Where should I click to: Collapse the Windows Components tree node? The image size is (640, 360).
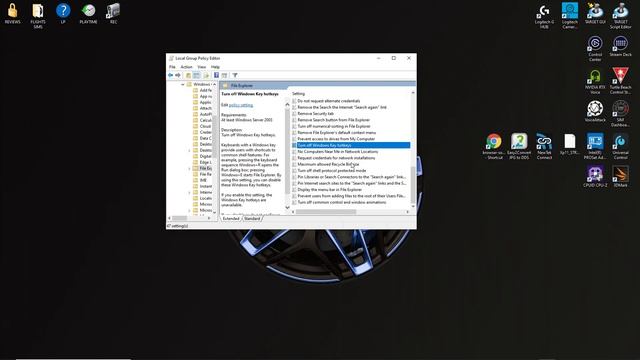coord(183,84)
